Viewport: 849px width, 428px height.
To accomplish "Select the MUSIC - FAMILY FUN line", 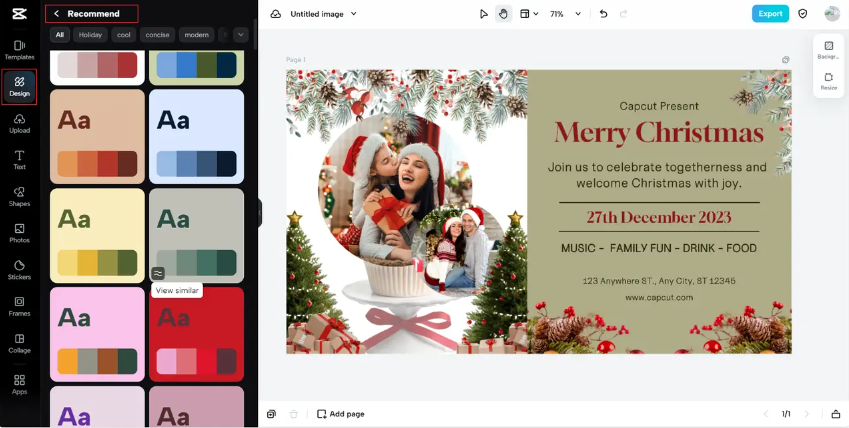I will (x=659, y=248).
